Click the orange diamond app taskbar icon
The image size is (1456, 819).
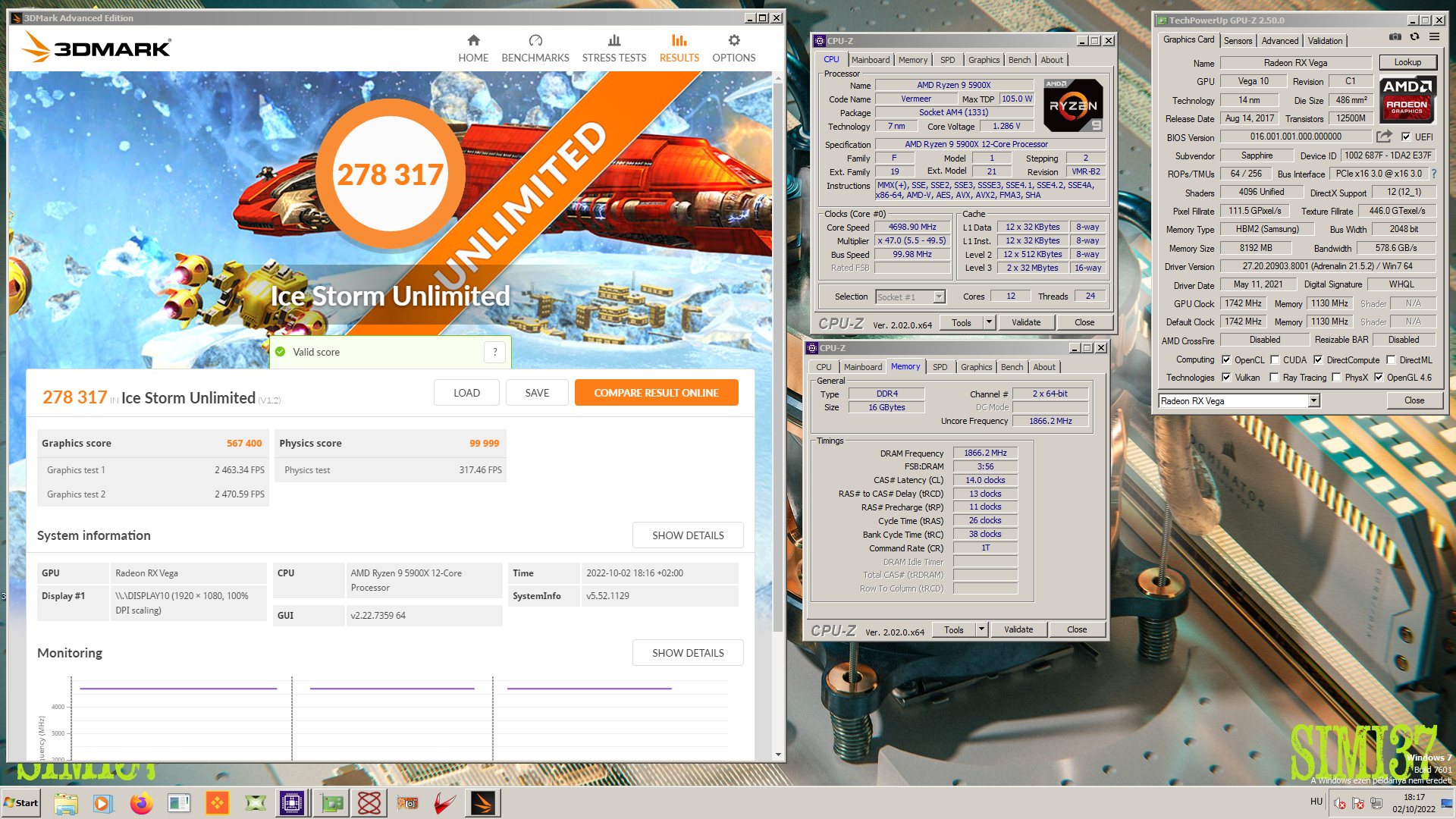pos(217,803)
